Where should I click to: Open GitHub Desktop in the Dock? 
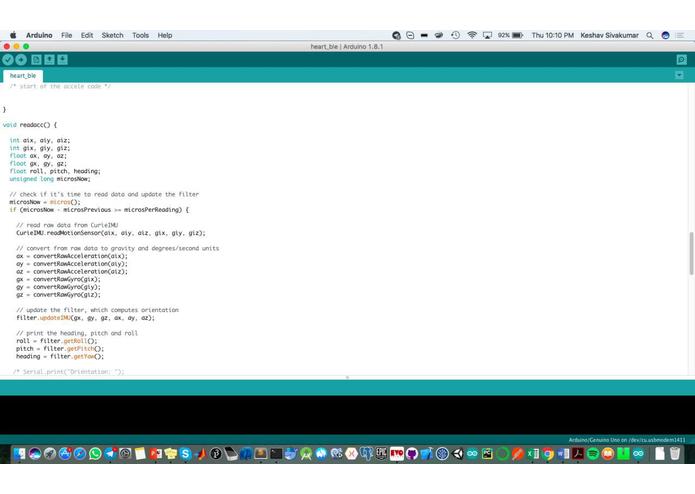pos(412,454)
